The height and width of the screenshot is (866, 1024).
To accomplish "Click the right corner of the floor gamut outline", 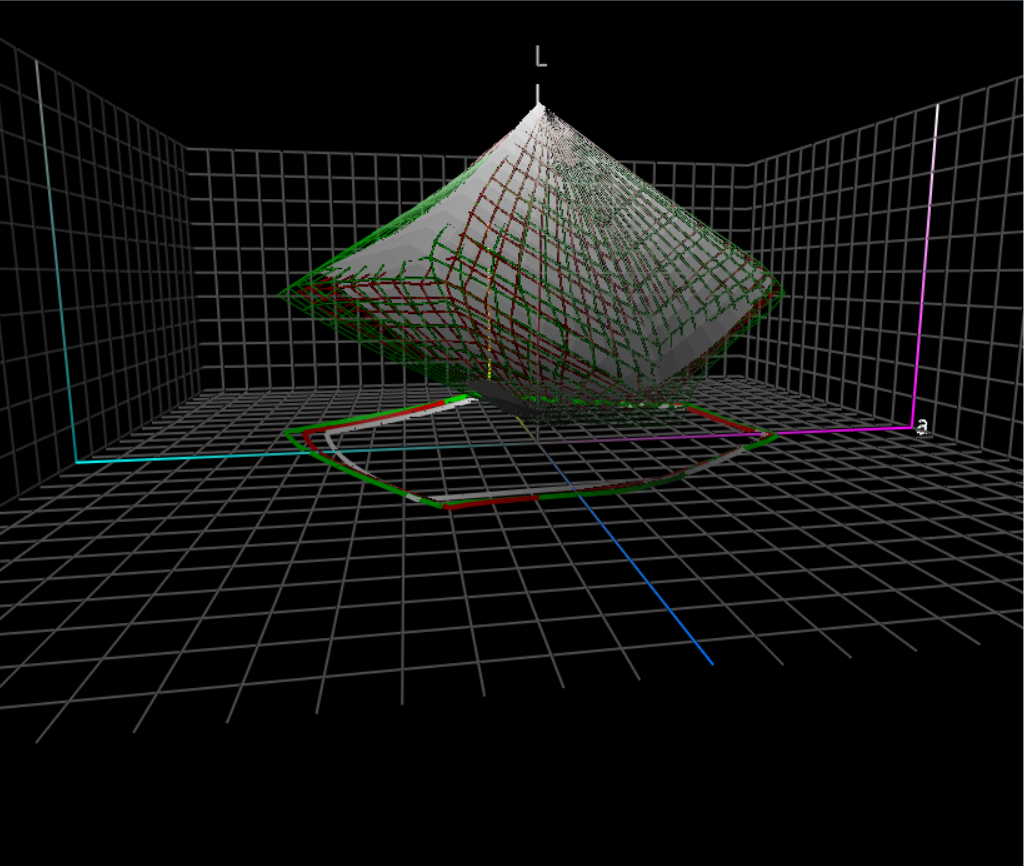I will [775, 436].
